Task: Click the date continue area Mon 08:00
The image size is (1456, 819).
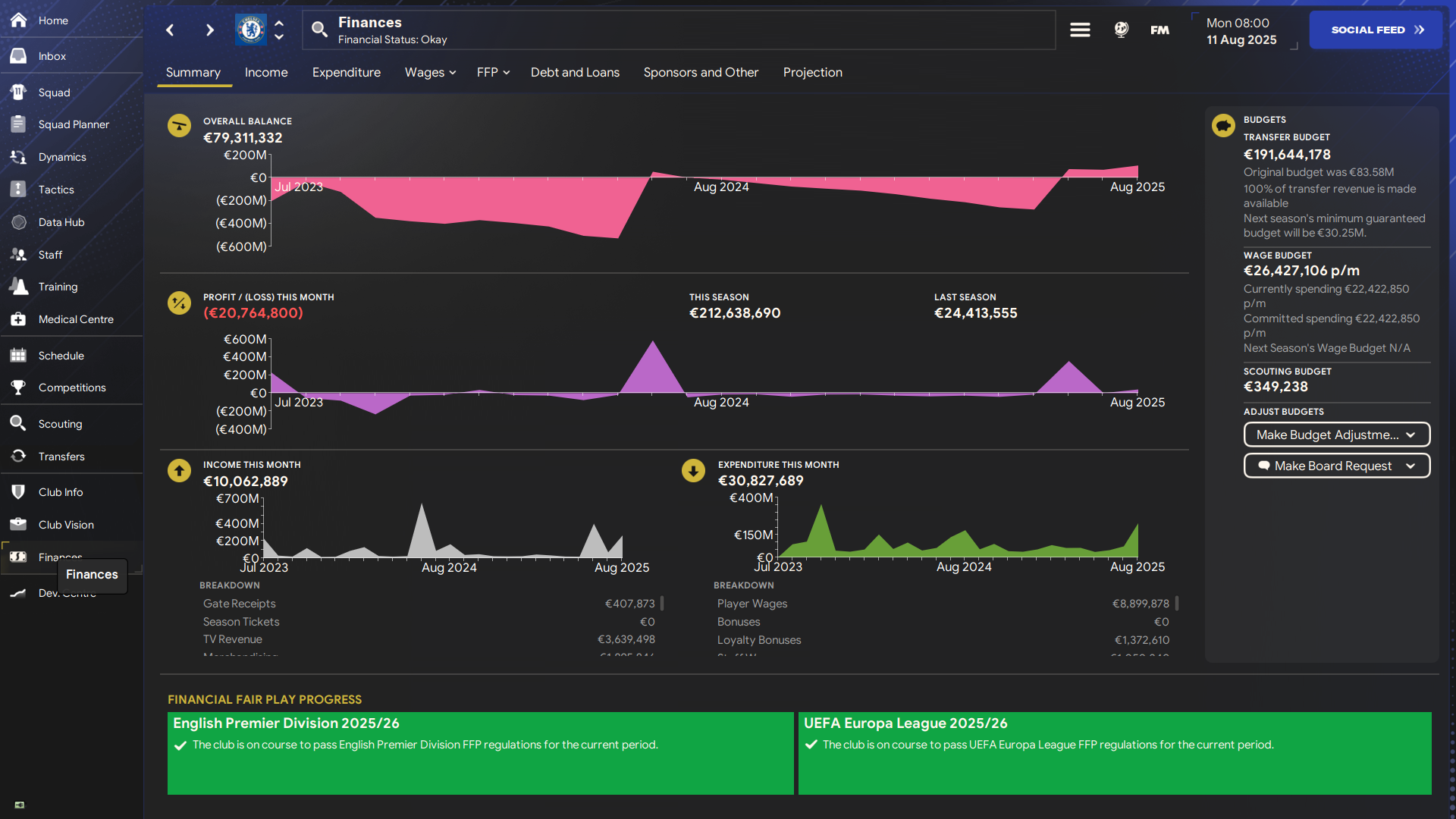Action: click(1241, 31)
